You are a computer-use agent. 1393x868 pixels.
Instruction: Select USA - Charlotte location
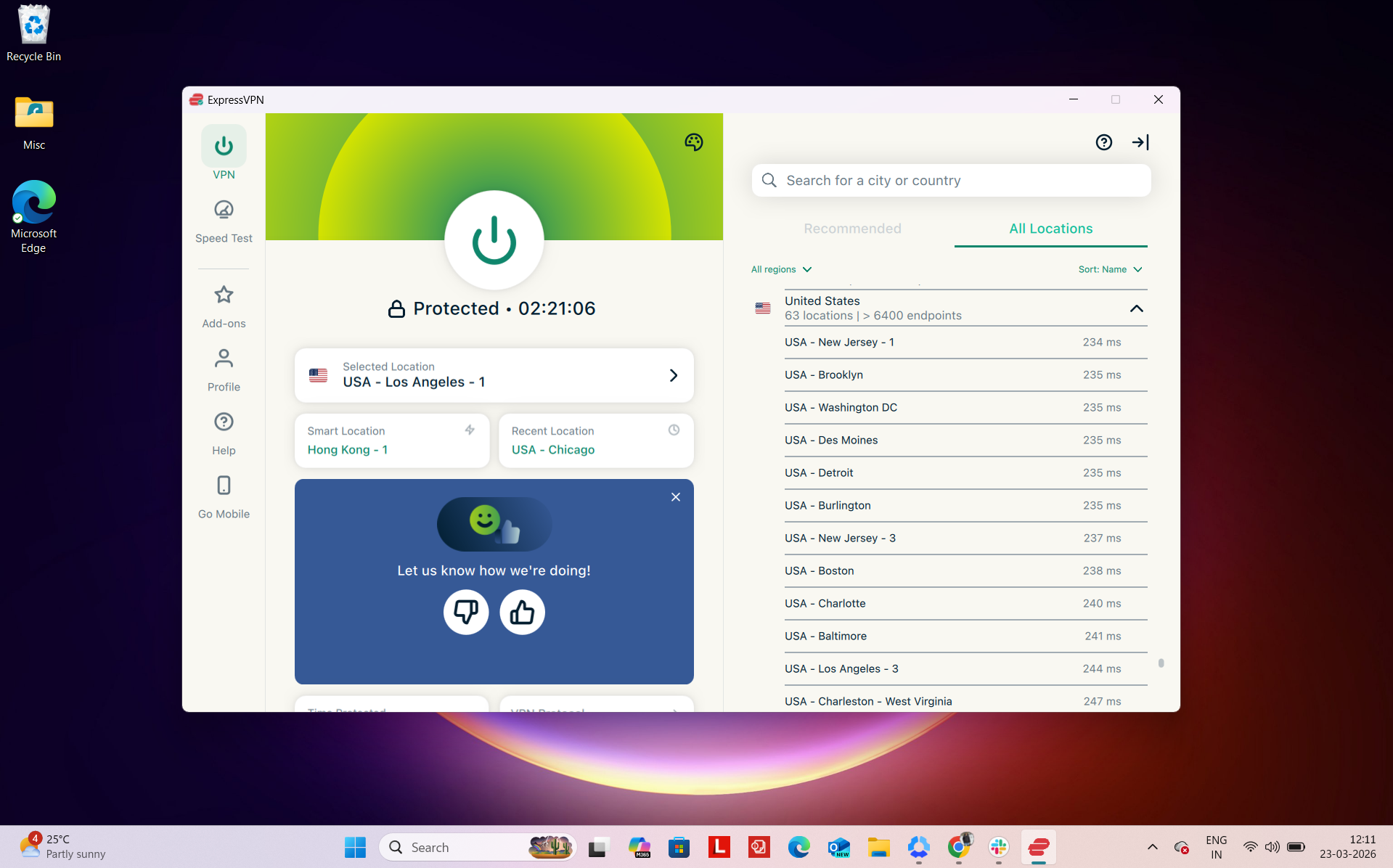click(x=965, y=603)
